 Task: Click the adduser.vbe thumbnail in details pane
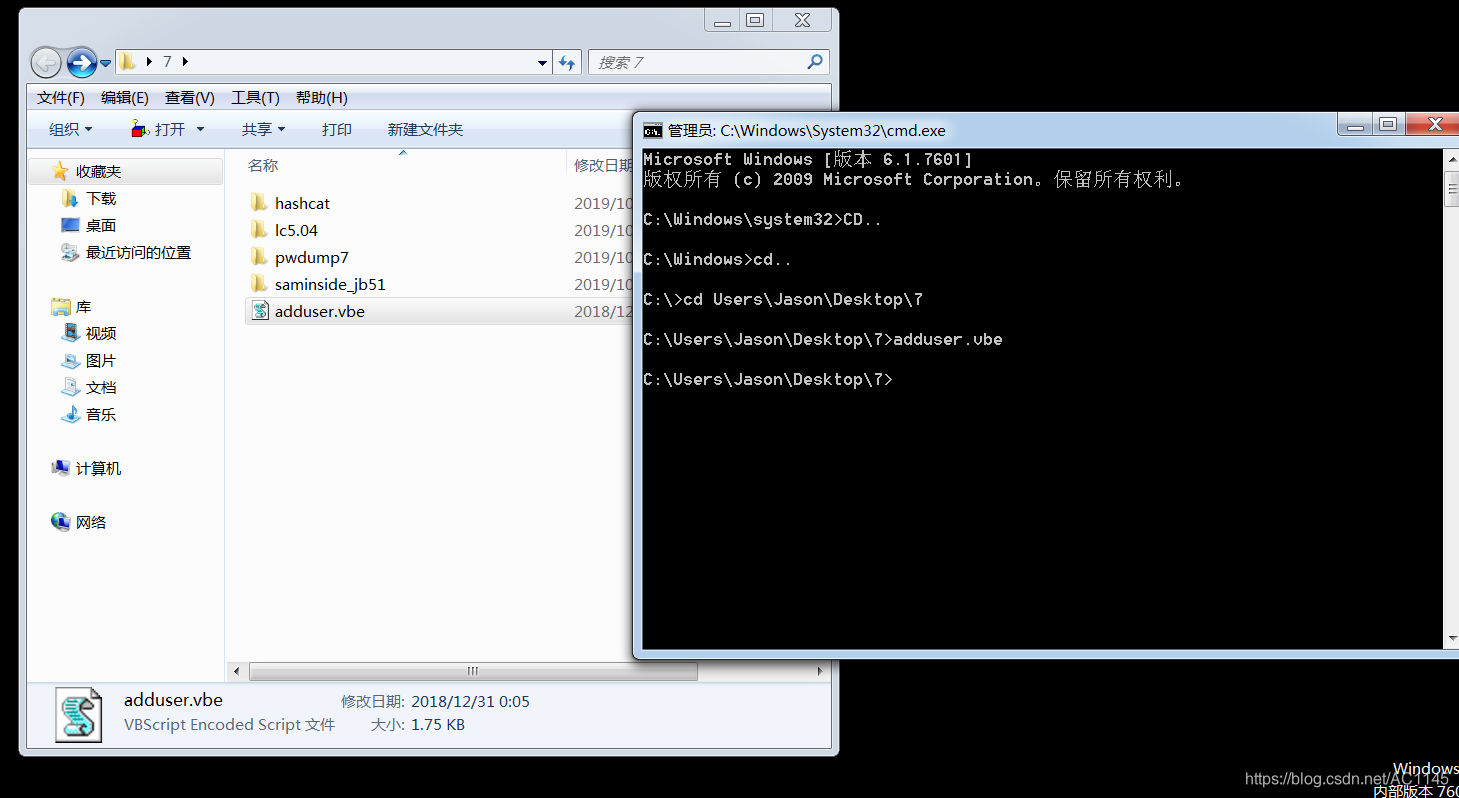(79, 714)
